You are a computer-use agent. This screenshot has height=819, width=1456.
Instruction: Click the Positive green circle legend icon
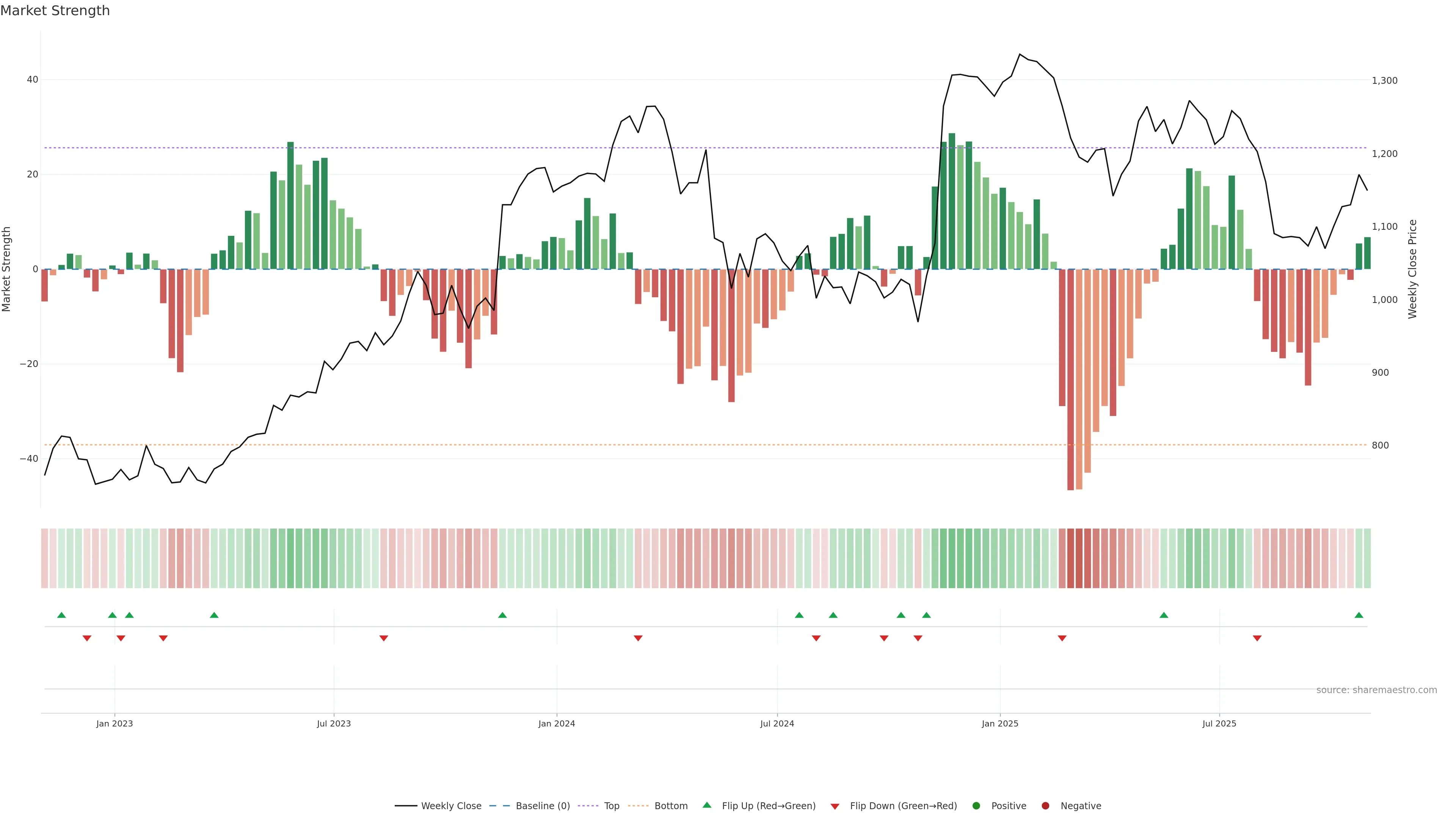[x=976, y=806]
